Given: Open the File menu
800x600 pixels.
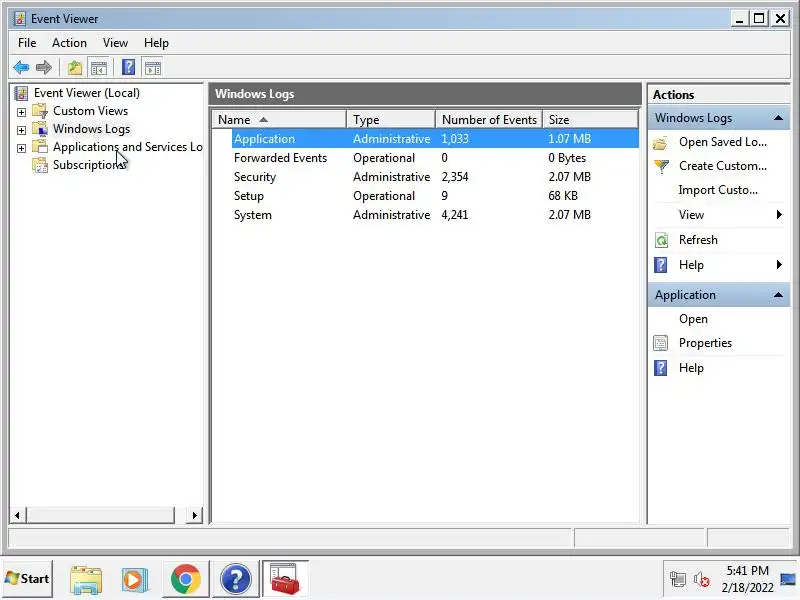Looking at the screenshot, I should tap(27, 43).
